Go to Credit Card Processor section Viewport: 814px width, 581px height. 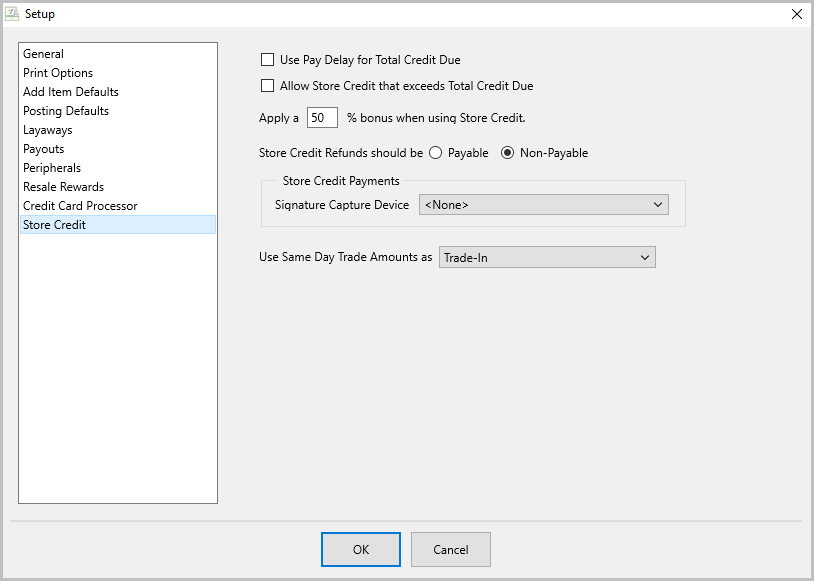(118, 206)
